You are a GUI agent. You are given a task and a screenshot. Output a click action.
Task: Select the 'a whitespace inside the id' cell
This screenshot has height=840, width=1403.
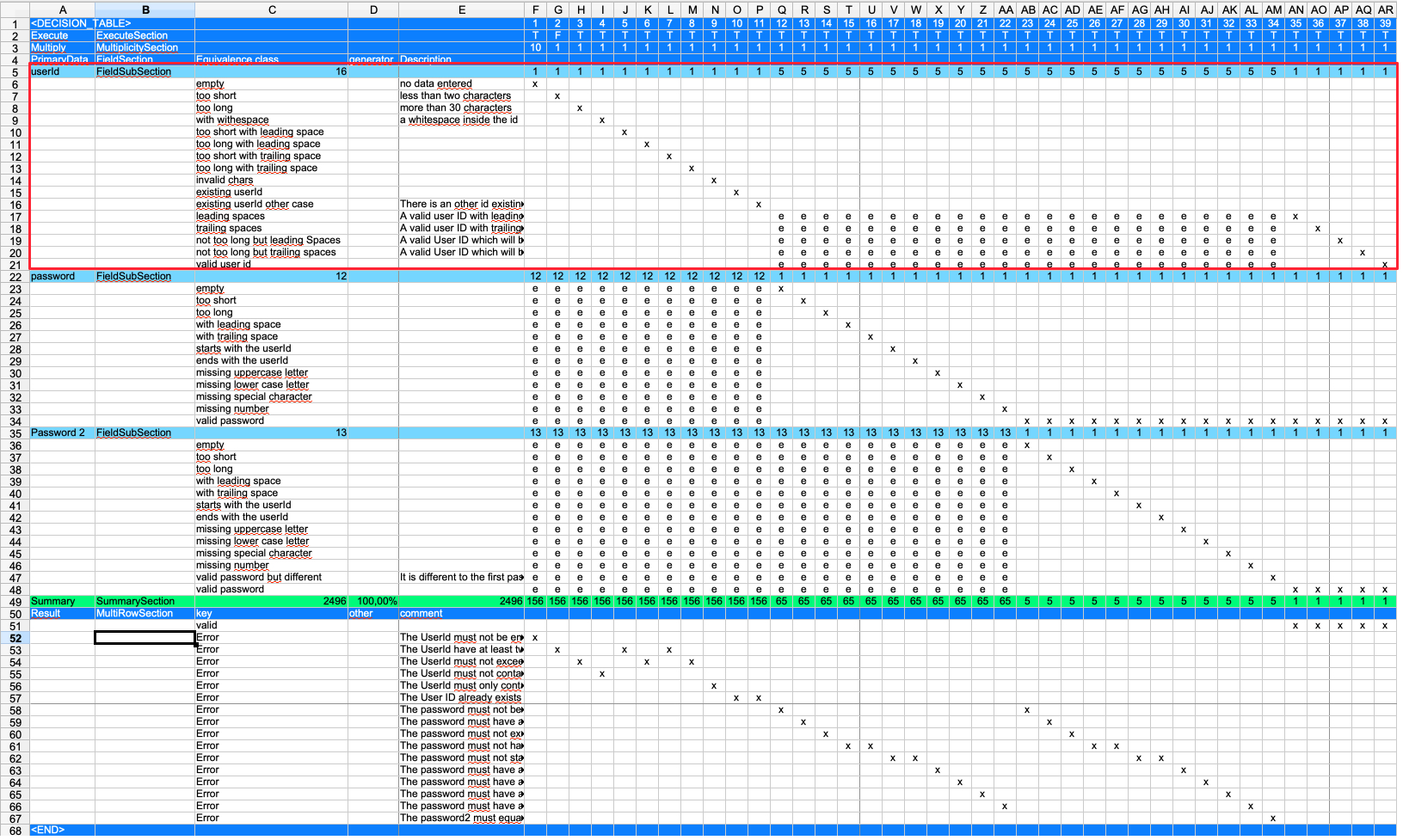461,120
